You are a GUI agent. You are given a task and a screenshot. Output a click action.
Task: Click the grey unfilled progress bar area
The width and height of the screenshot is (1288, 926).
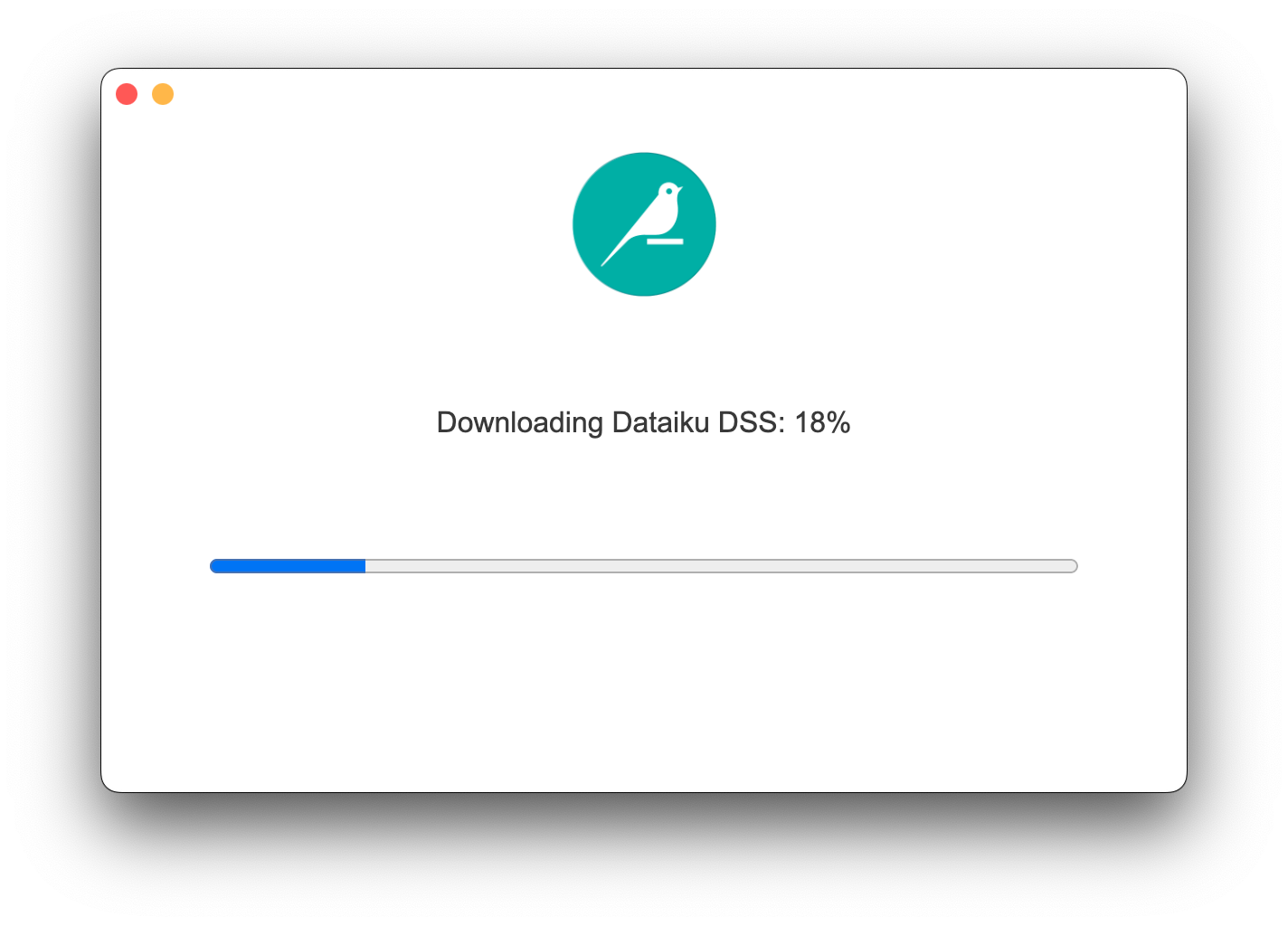pos(721,566)
